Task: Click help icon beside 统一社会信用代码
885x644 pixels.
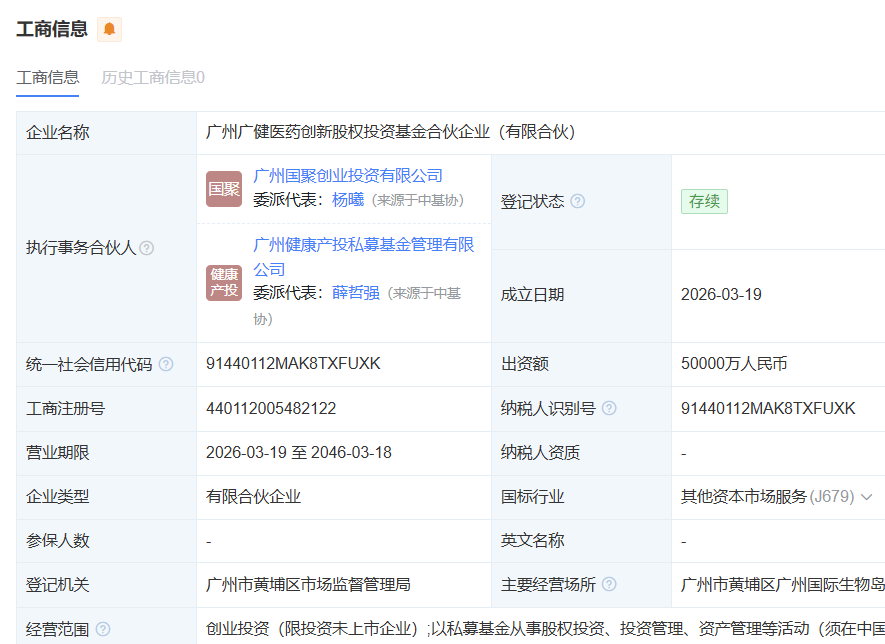Action: (166, 364)
